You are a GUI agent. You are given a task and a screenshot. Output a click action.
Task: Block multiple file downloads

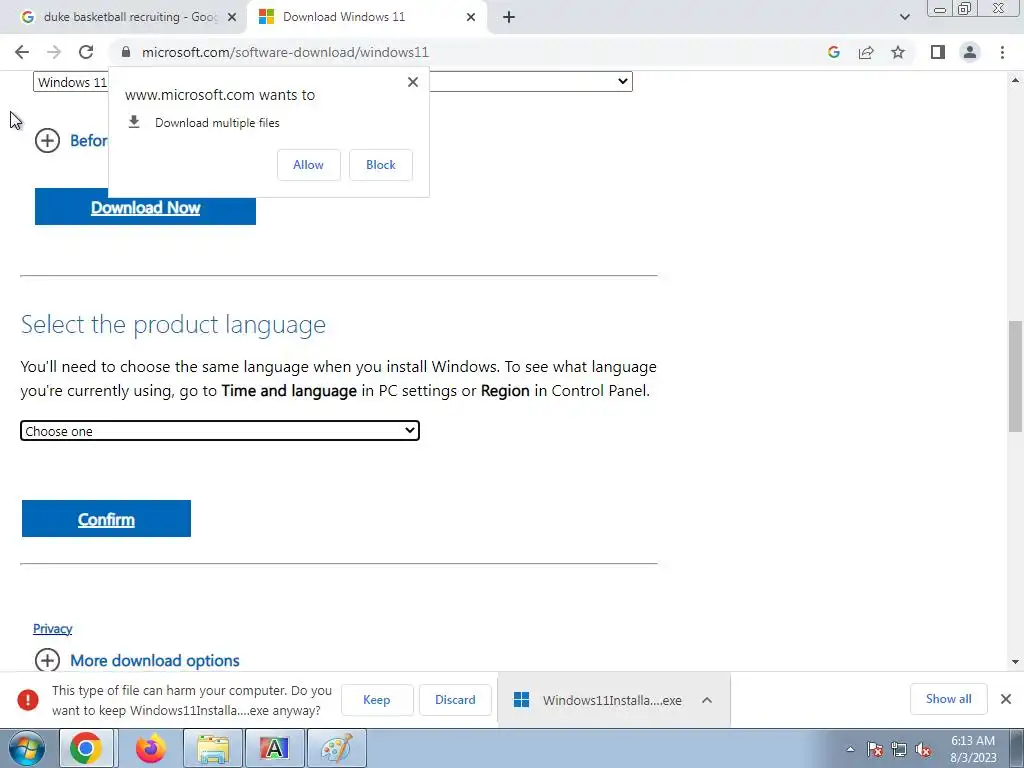coord(381,165)
